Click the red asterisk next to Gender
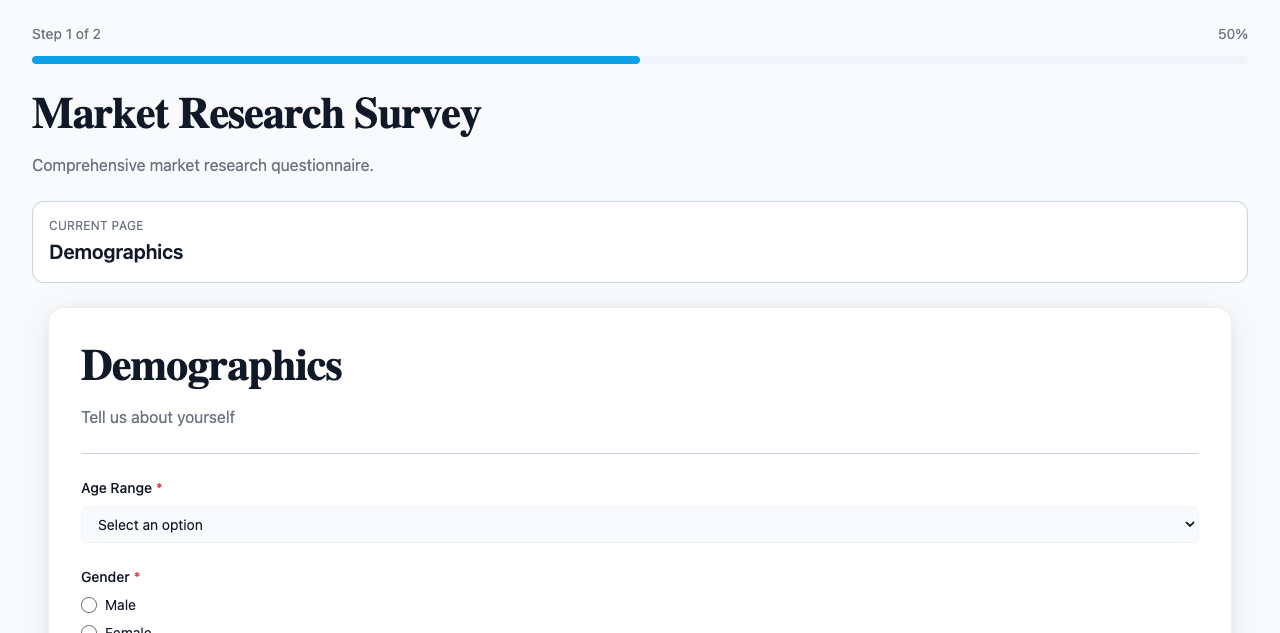 click(x=137, y=577)
